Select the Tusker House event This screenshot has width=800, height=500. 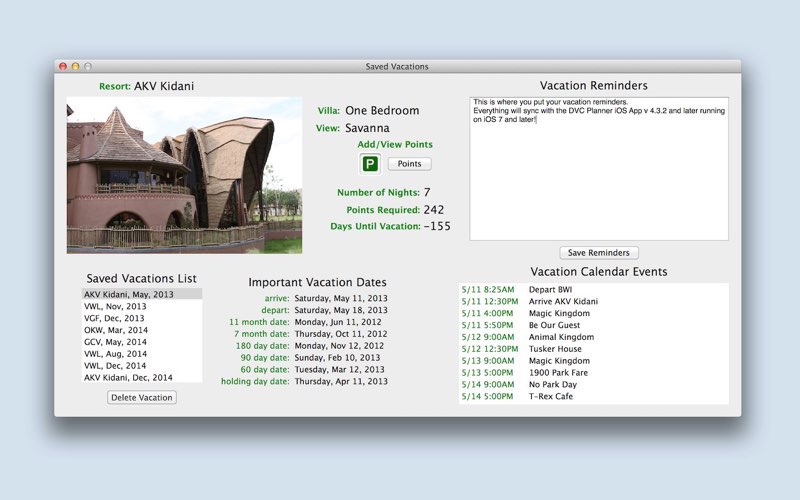click(593, 348)
